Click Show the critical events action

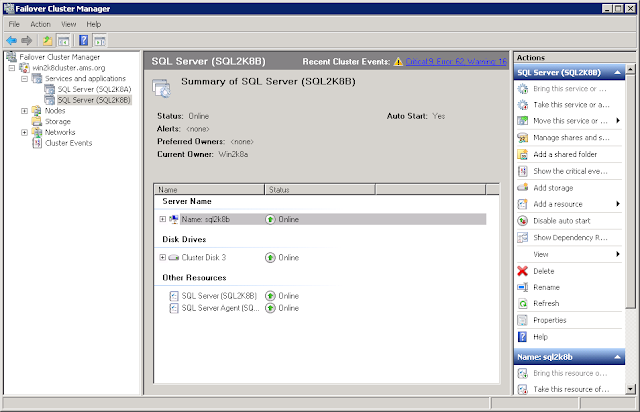569,171
